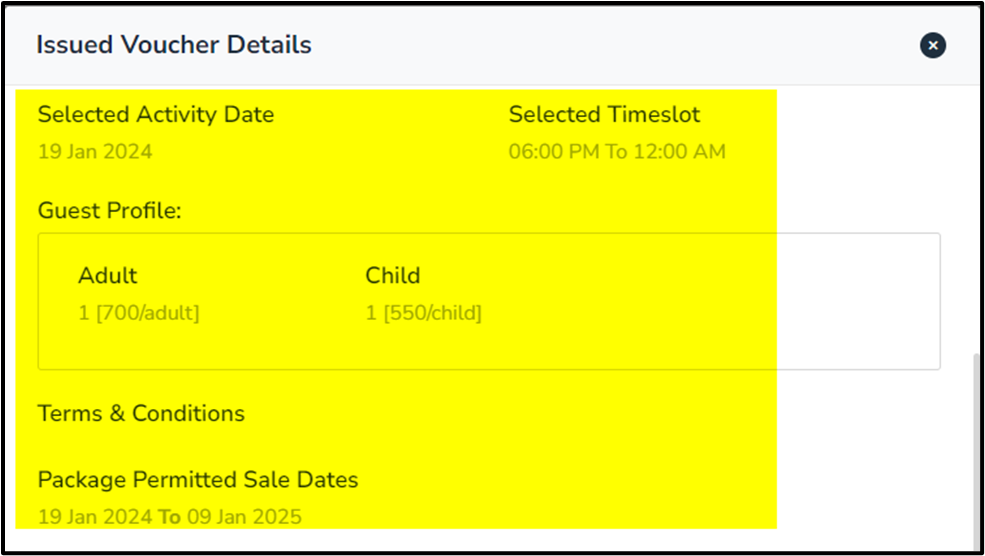Select the Selected Activity Date label
The height and width of the screenshot is (556, 985).
point(156,115)
